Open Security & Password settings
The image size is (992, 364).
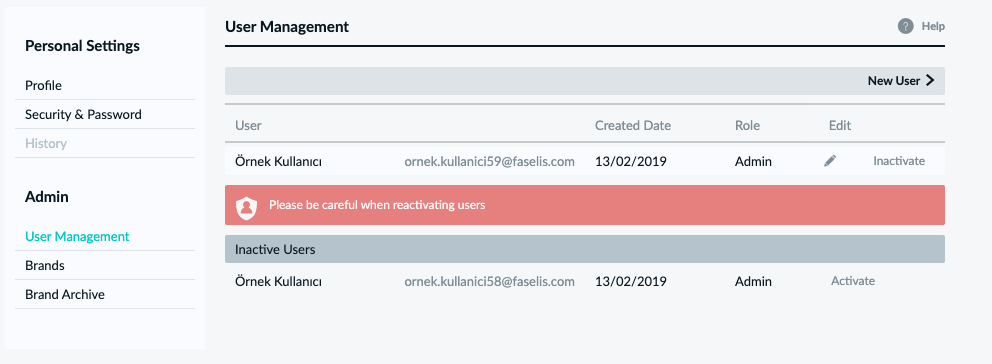83,115
